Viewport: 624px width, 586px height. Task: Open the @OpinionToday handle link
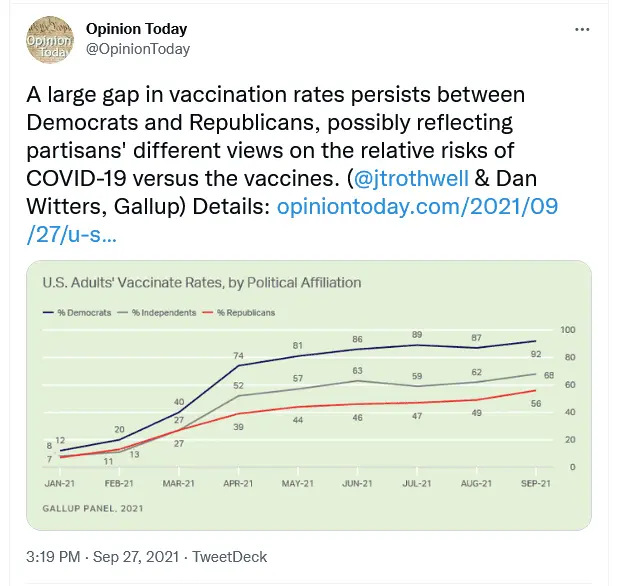(x=138, y=49)
